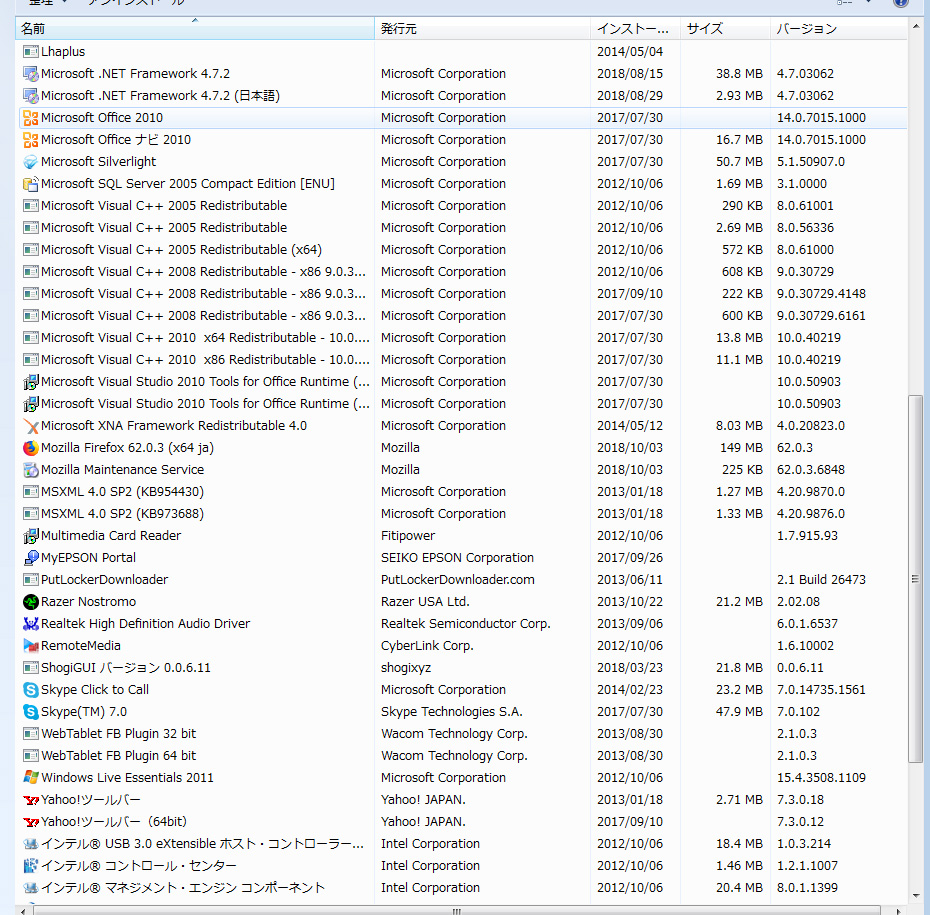930x915 pixels.
Task: Click the install date 2014/05/12
Action: point(630,425)
